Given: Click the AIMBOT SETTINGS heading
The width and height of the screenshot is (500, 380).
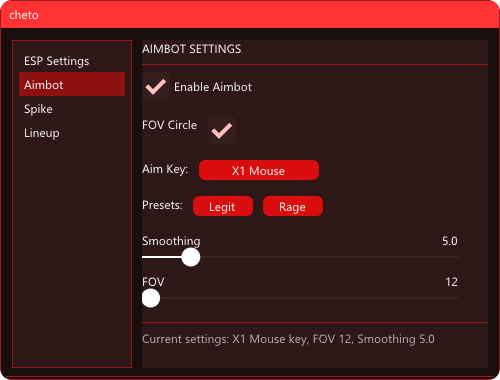Looking at the screenshot, I should coord(192,49).
